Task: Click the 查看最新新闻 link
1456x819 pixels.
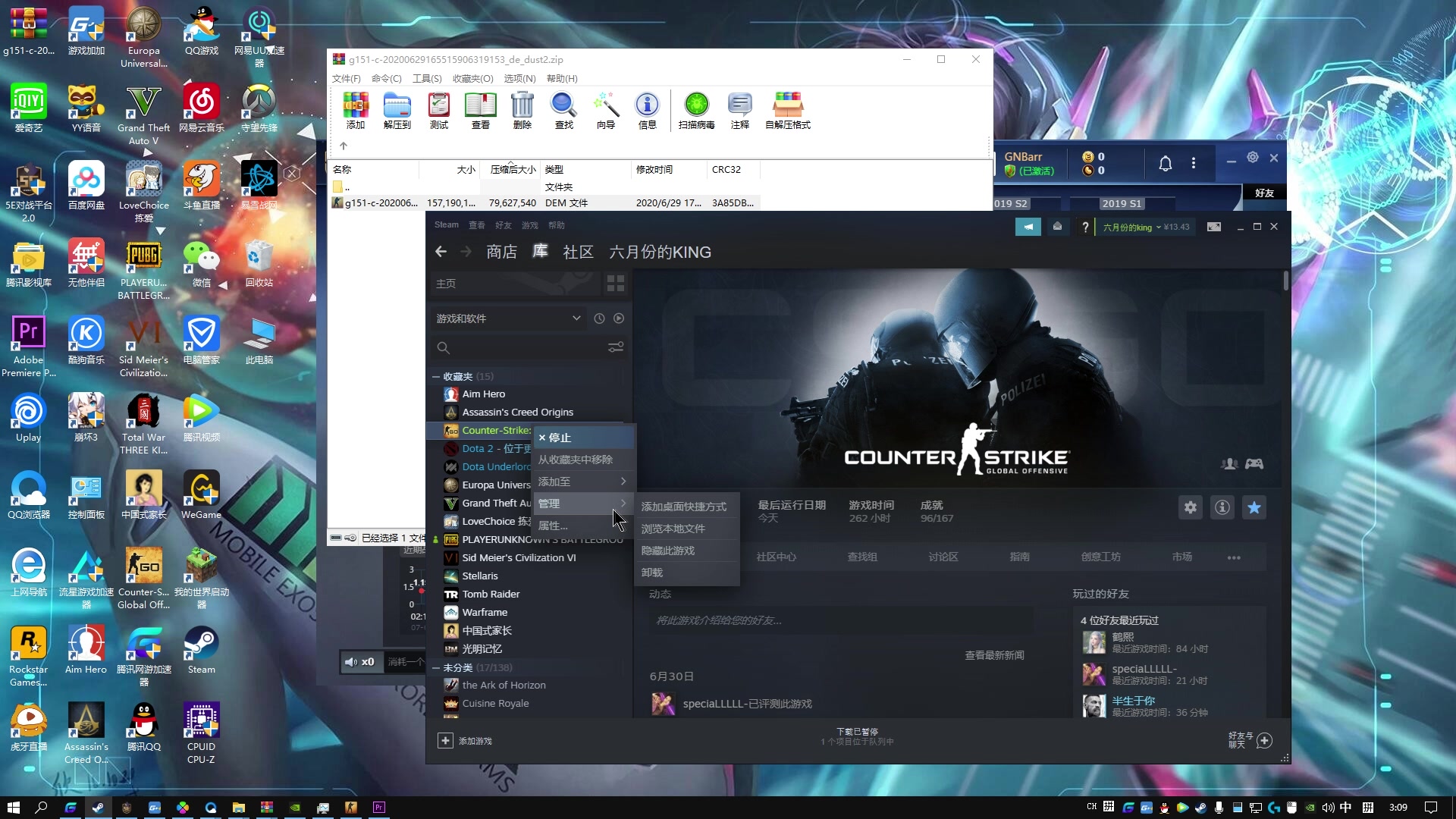Action: [x=993, y=655]
